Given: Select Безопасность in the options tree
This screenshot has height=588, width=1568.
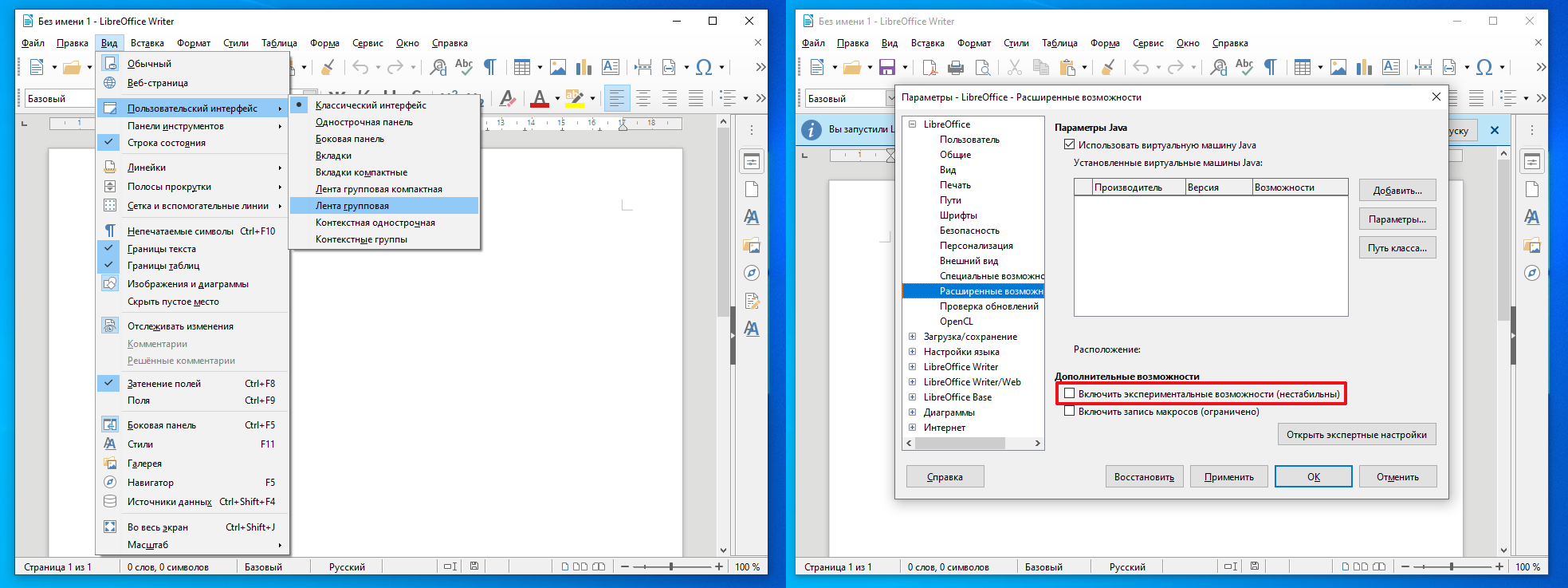Looking at the screenshot, I should [969, 231].
